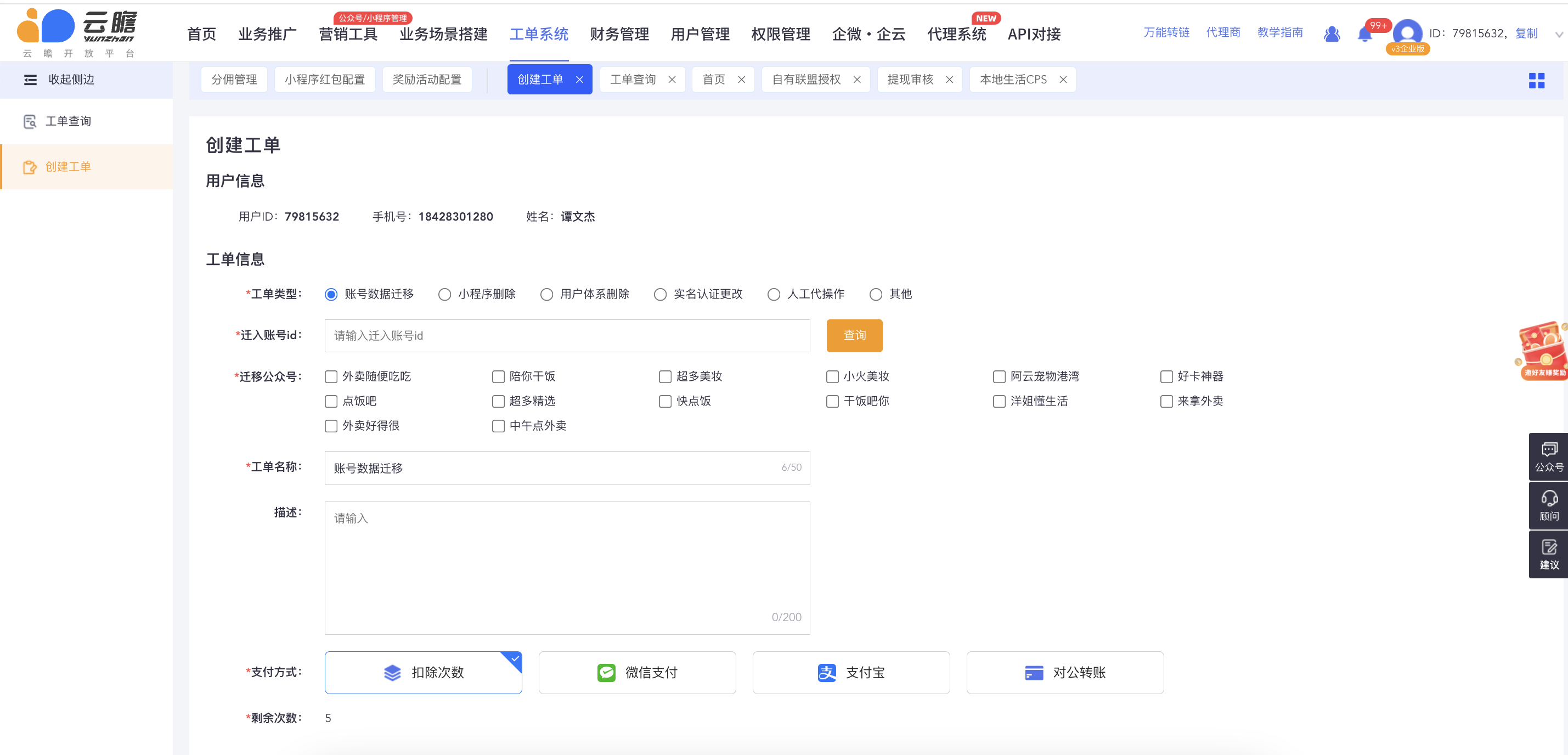1568x755 pixels.
Task: Choose 对公转账 payment method
Action: click(x=1065, y=673)
